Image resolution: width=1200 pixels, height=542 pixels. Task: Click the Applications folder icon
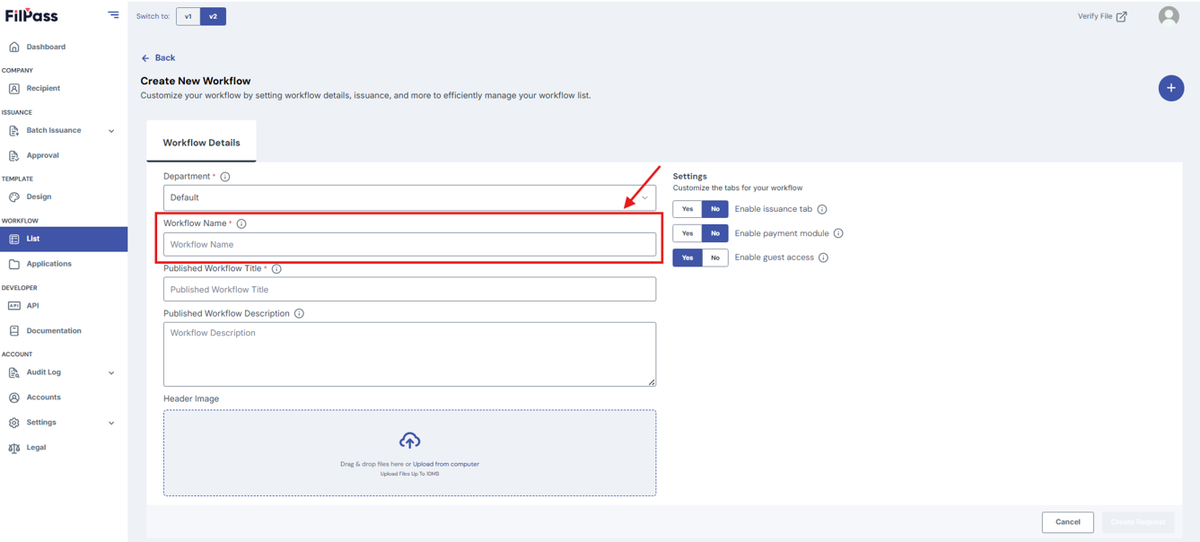14,264
